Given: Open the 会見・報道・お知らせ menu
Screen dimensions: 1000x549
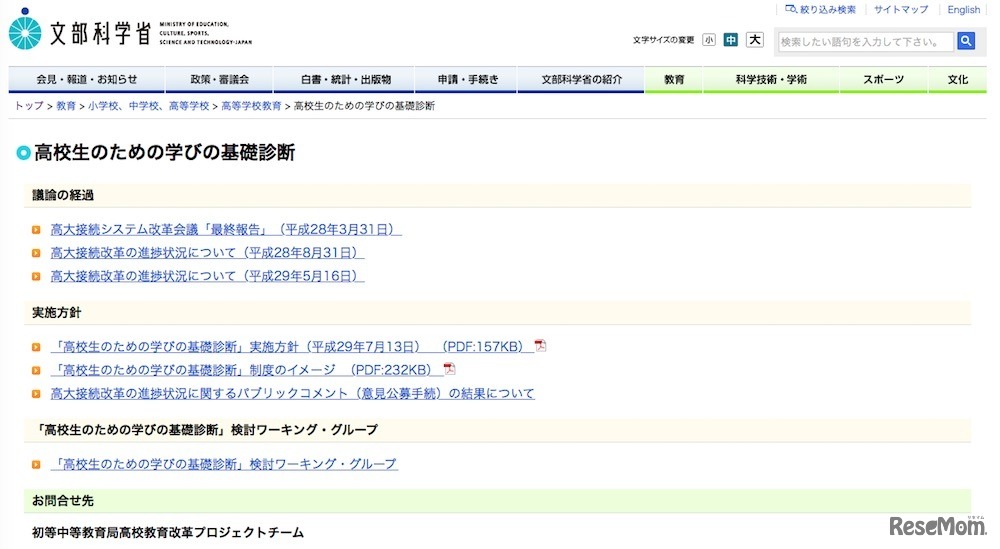Looking at the screenshot, I should (87, 80).
